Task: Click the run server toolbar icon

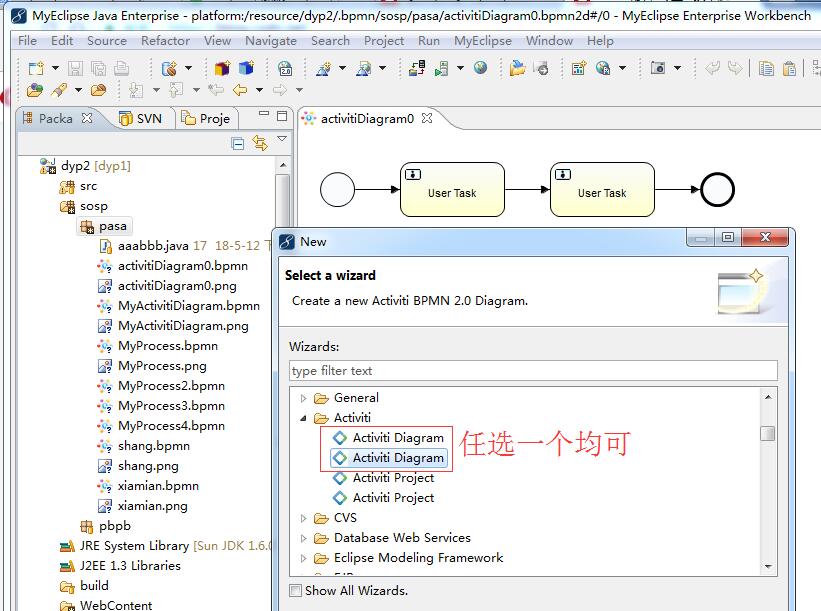Action: (x=441, y=68)
